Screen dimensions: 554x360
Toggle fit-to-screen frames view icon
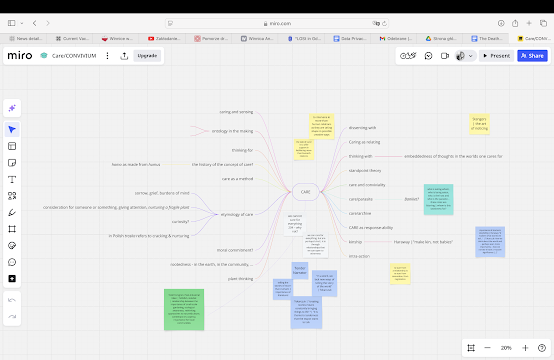(471, 348)
